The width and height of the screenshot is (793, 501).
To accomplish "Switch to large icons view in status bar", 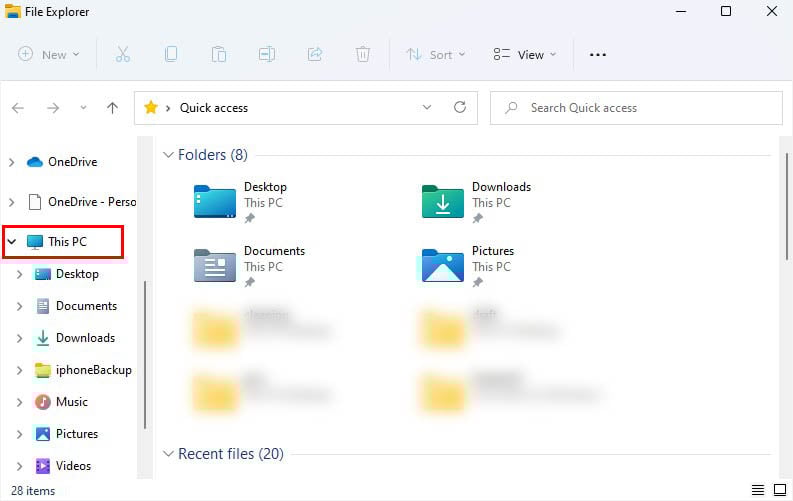I will (x=780, y=490).
